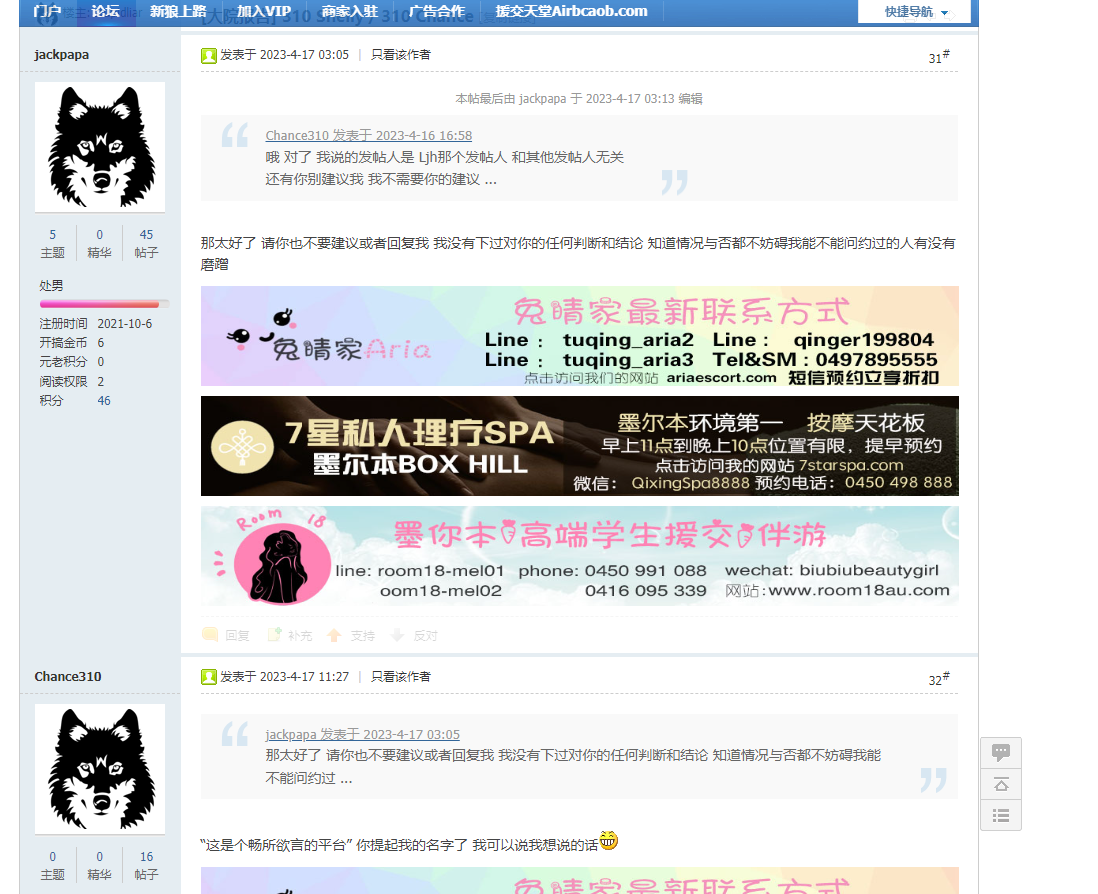Click the floating quick reply speech icon

[x=1001, y=753]
